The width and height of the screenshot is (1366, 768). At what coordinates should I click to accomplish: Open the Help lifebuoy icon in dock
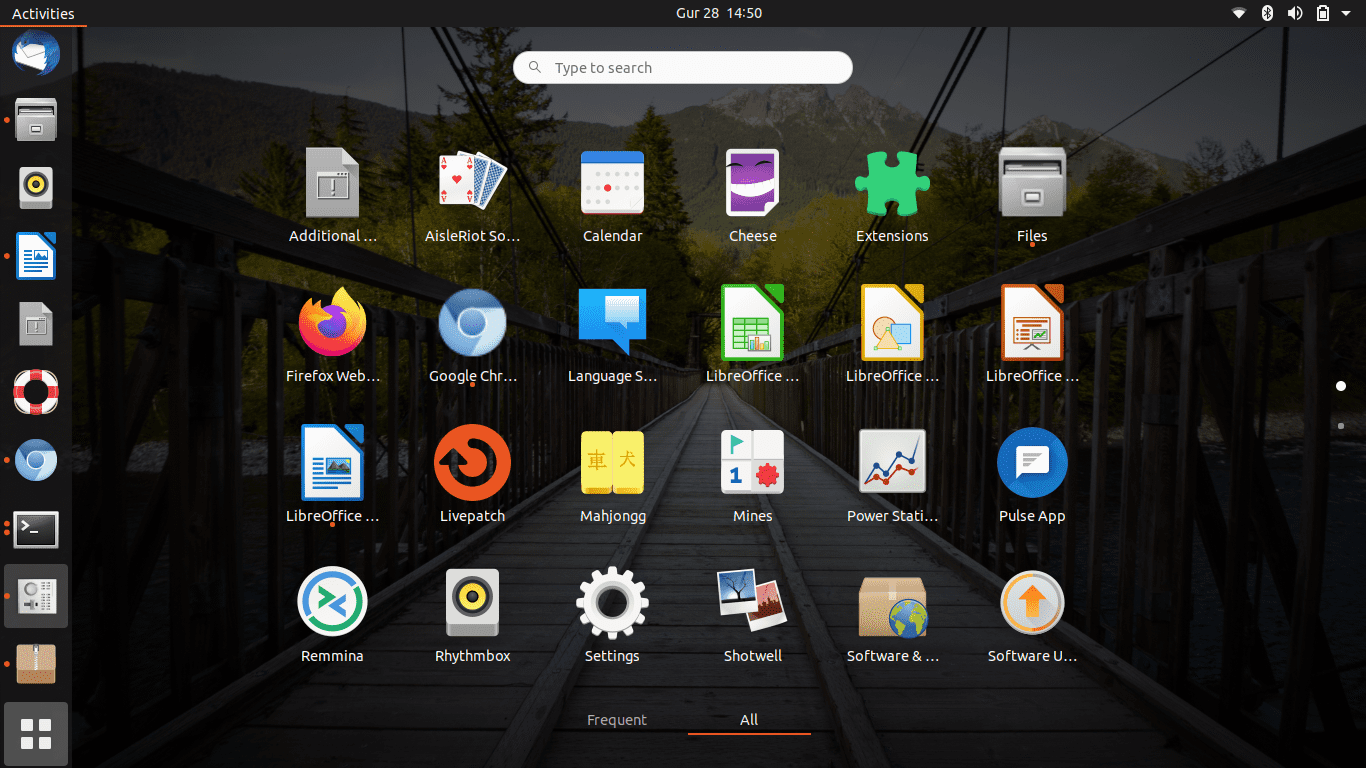pyautogui.click(x=36, y=392)
